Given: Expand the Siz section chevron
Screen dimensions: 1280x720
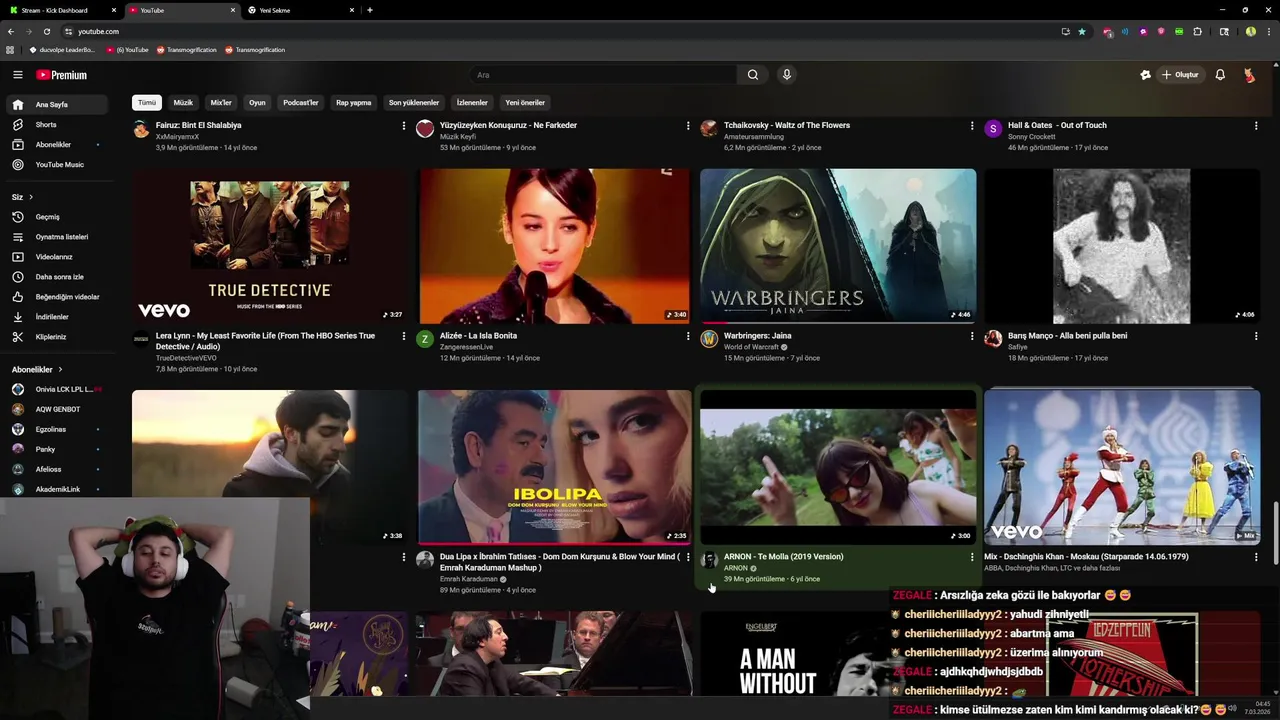Looking at the screenshot, I should click(x=31, y=197).
